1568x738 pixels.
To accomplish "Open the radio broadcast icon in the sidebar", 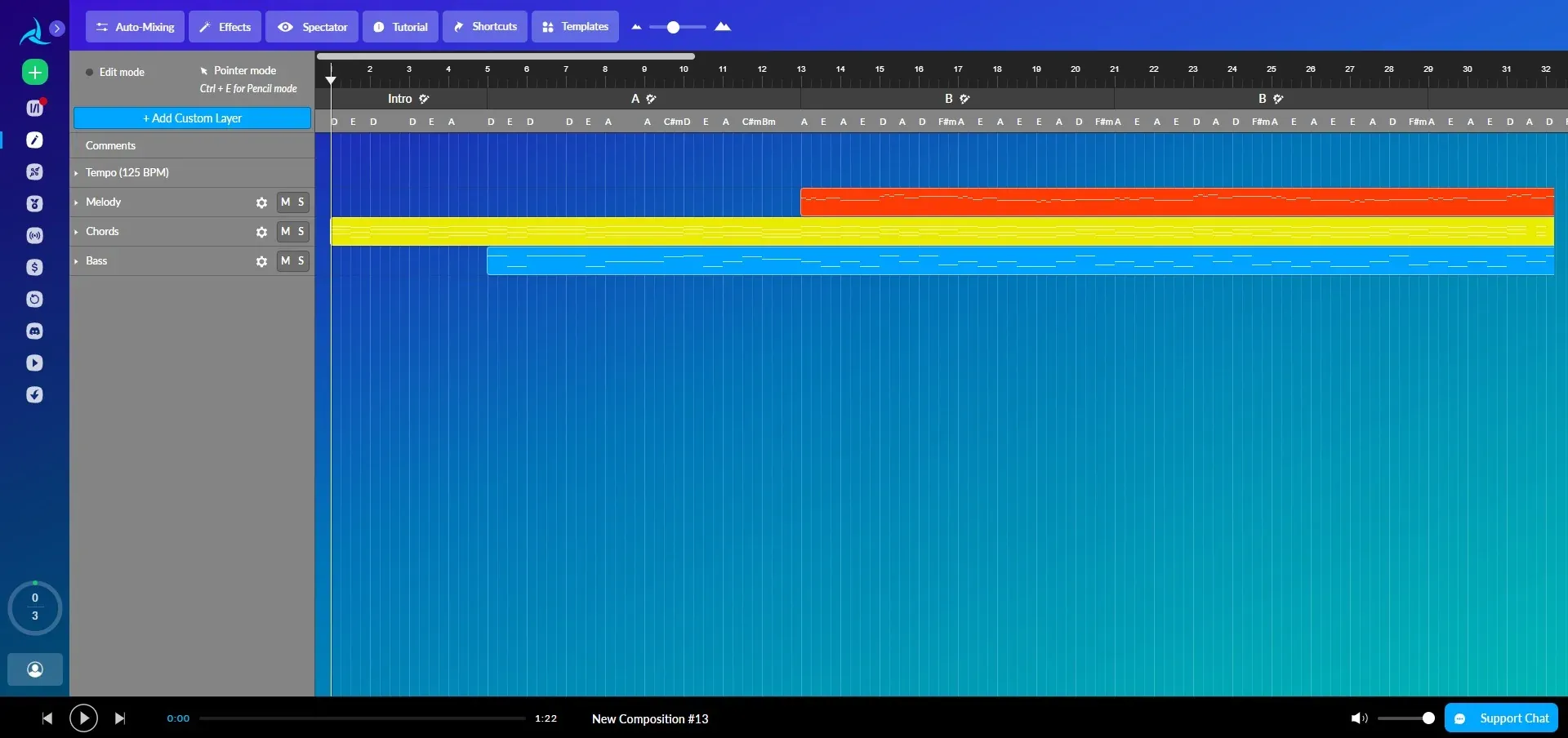I will pos(34,236).
